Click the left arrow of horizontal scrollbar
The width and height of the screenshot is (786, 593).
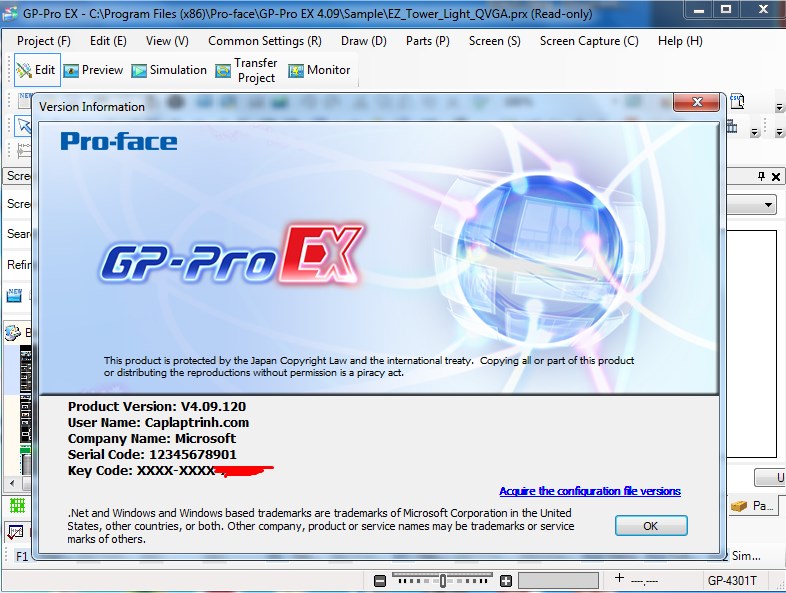pyautogui.click(x=12, y=483)
